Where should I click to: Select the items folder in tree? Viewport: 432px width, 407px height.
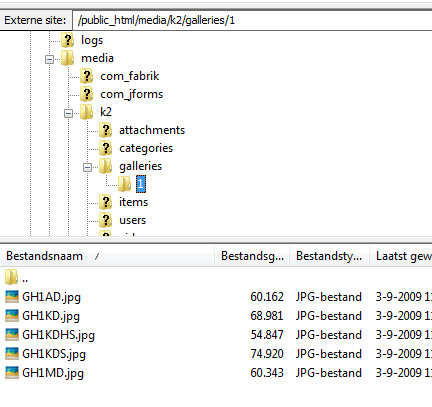coord(134,202)
